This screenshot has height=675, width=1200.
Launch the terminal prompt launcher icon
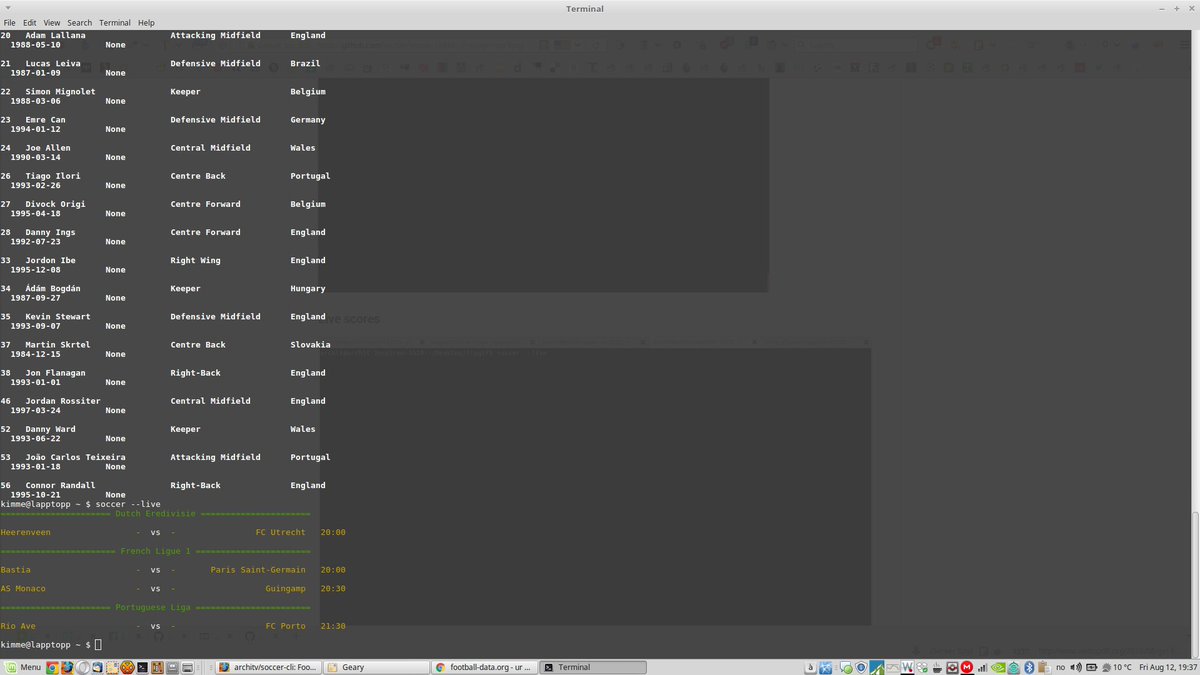[142, 667]
